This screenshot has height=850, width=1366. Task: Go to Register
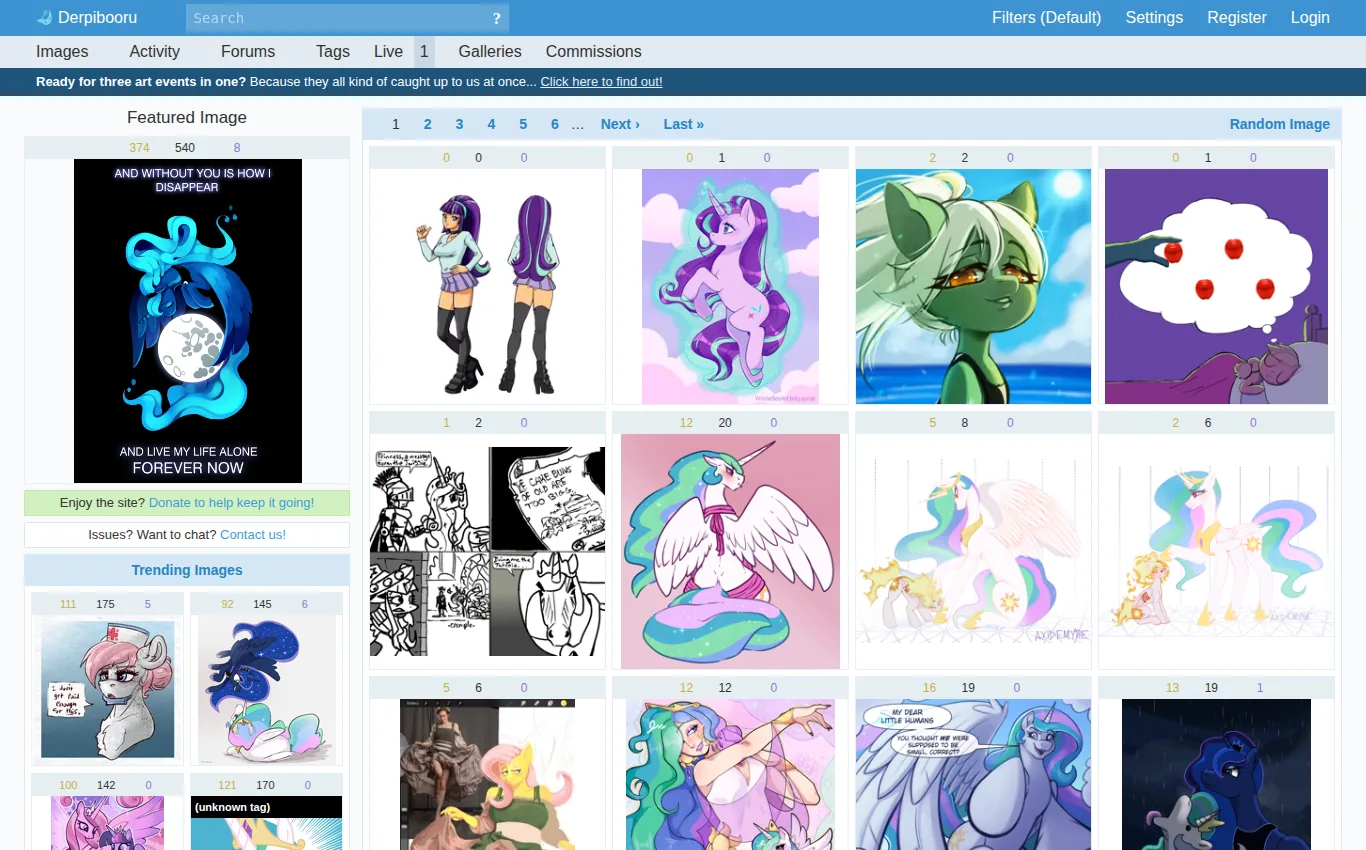(x=1237, y=18)
